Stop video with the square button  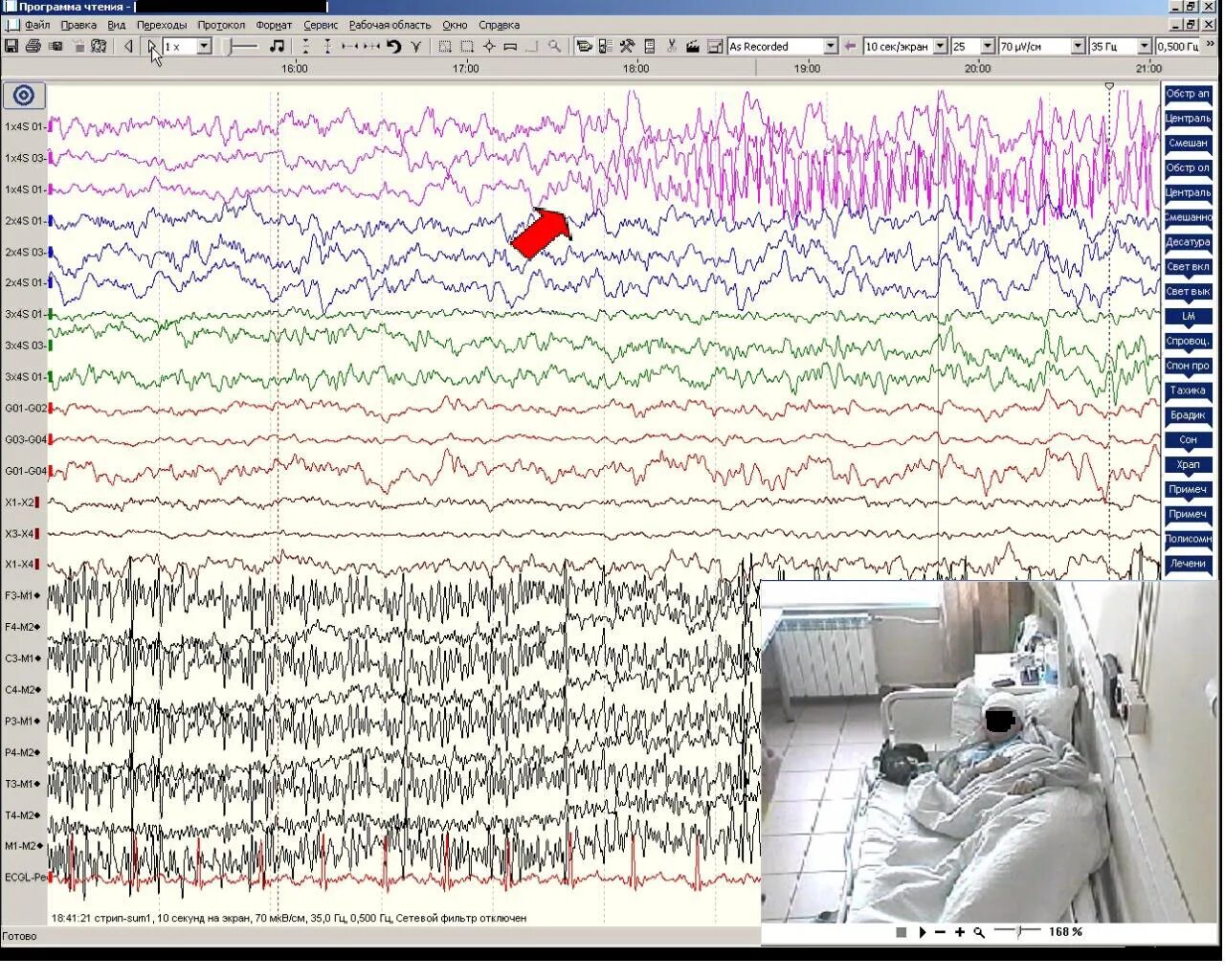901,932
